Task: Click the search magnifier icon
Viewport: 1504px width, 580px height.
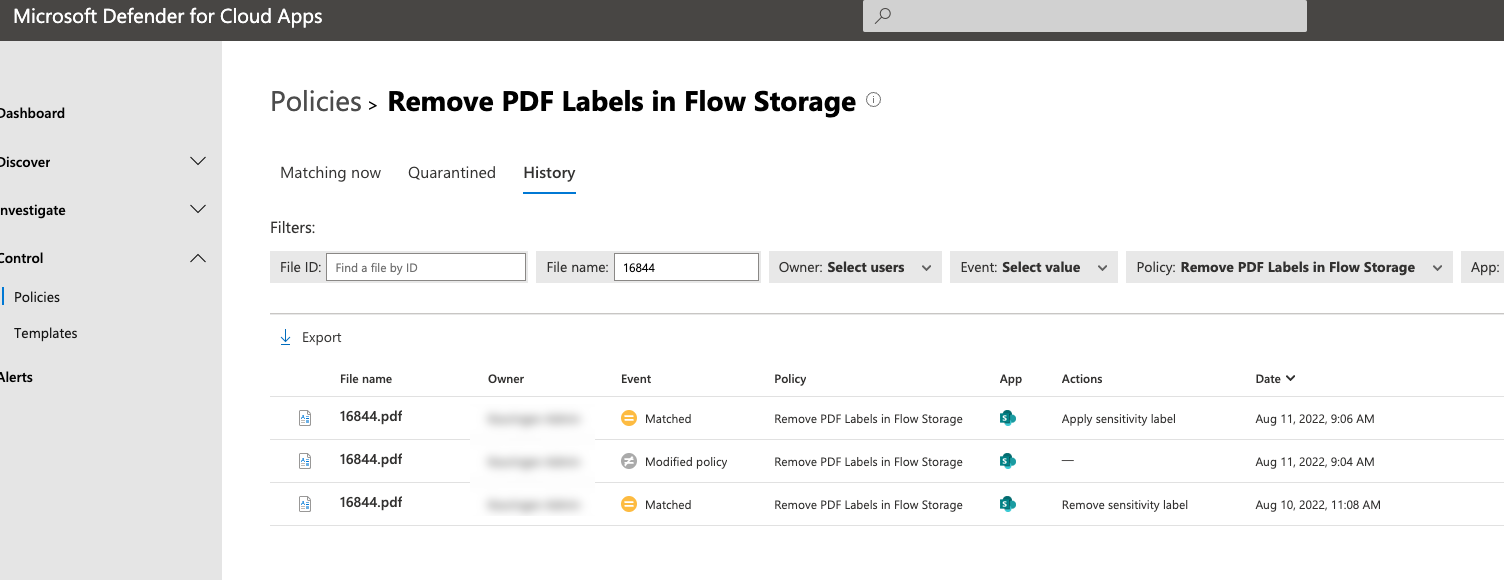Action: pyautogui.click(x=882, y=16)
